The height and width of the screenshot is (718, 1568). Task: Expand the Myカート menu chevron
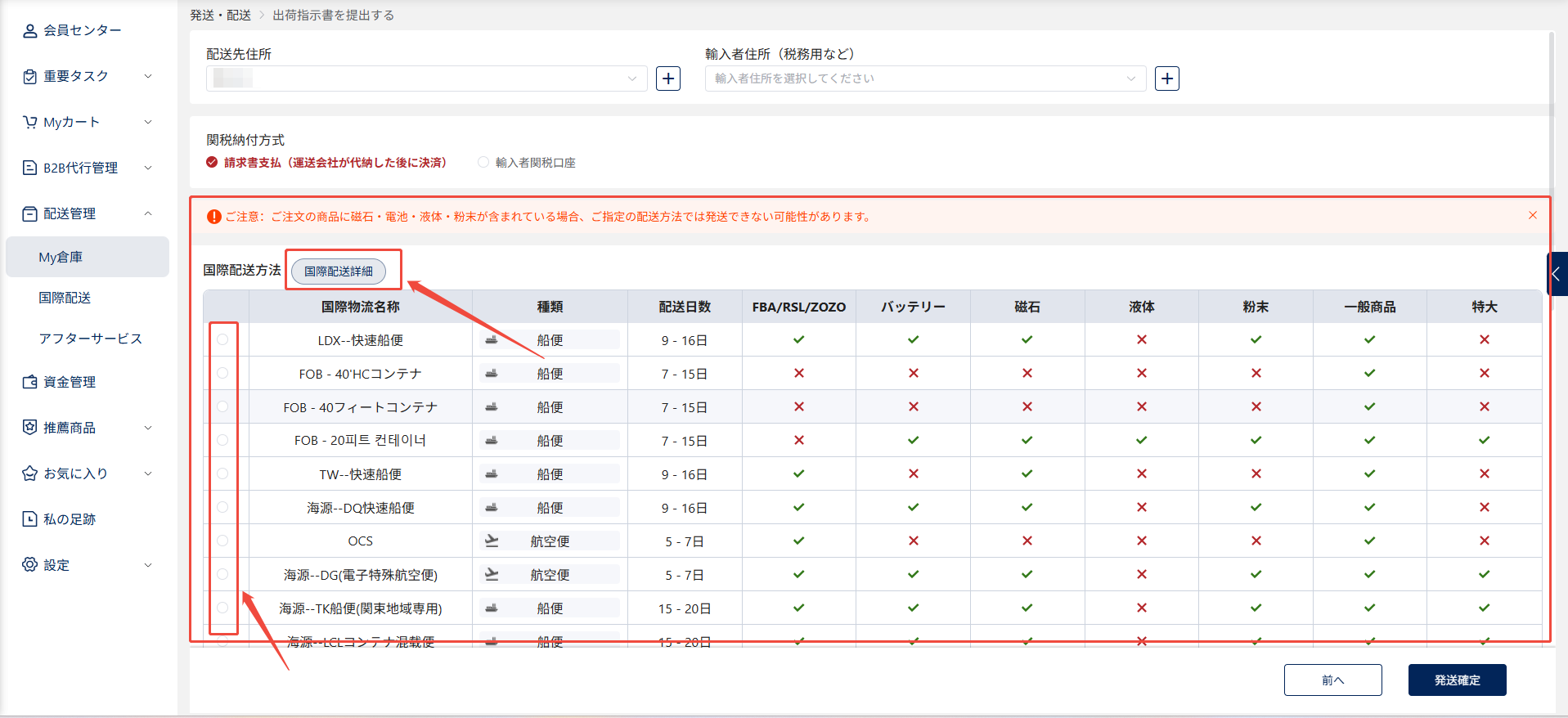click(148, 122)
